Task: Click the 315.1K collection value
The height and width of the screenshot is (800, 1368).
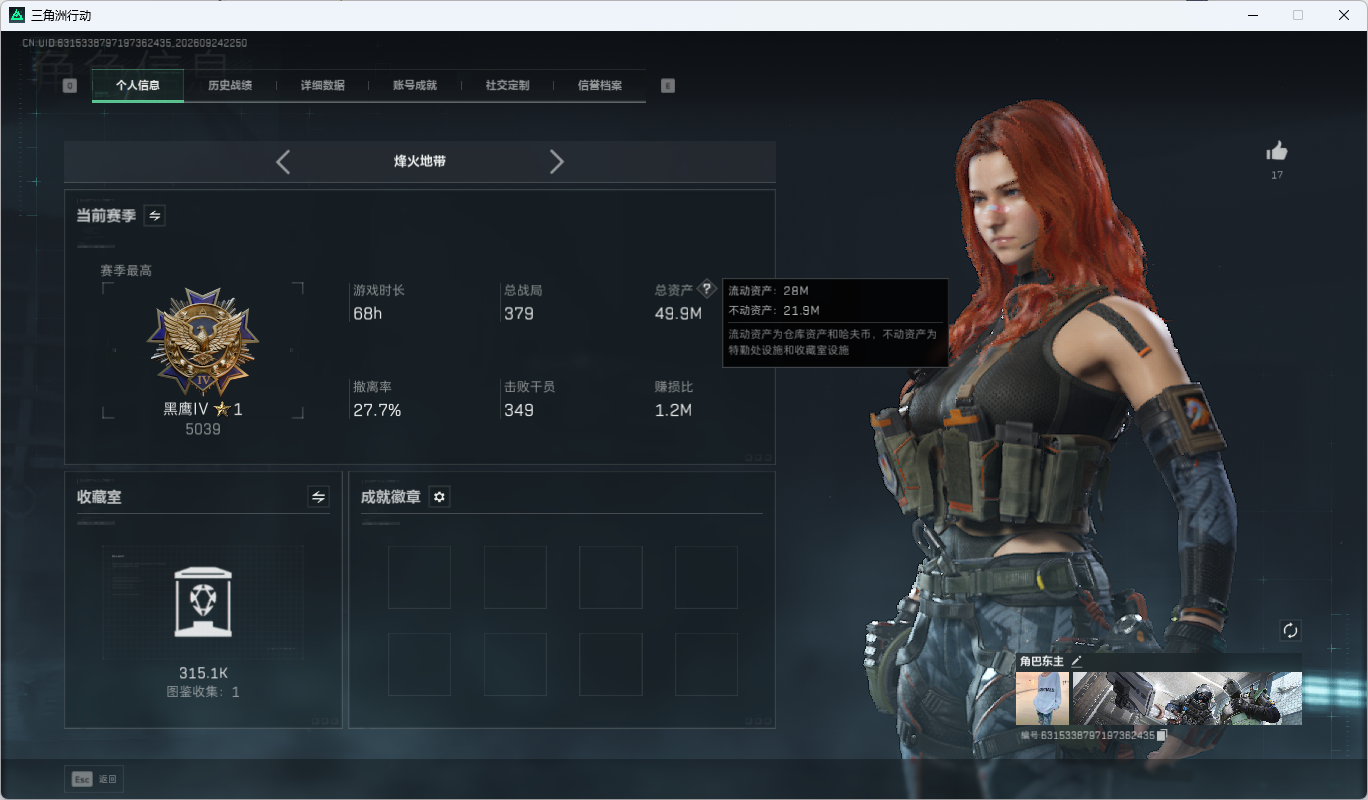Action: tap(203, 674)
